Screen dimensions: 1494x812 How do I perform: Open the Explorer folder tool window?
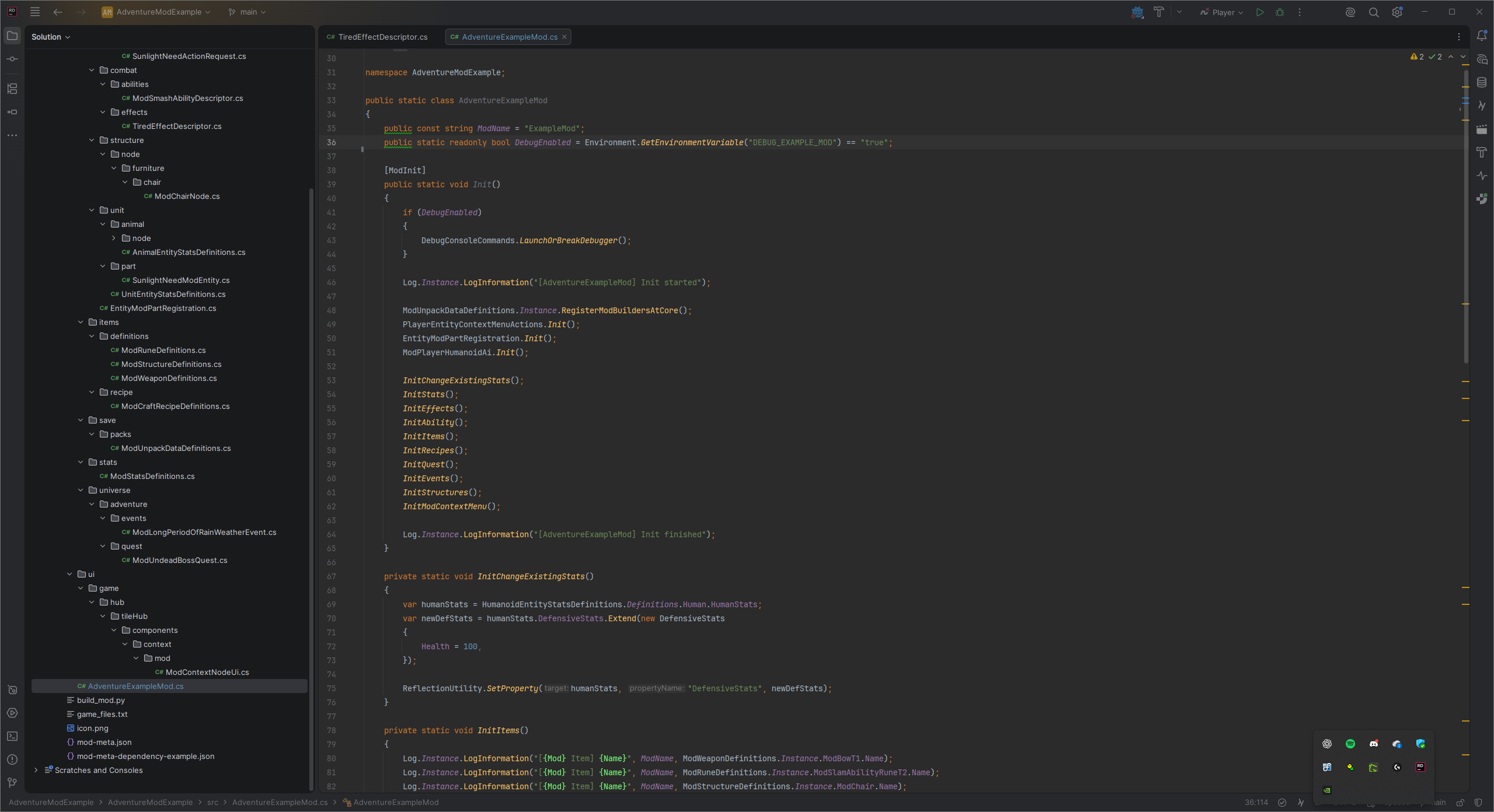point(12,36)
